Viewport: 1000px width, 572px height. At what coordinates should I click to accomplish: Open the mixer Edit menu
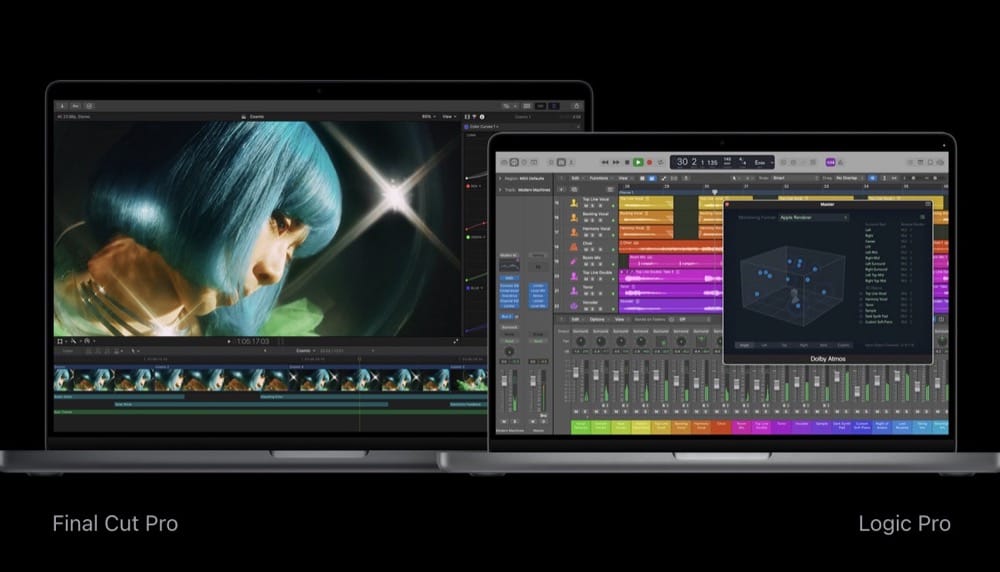[575, 319]
